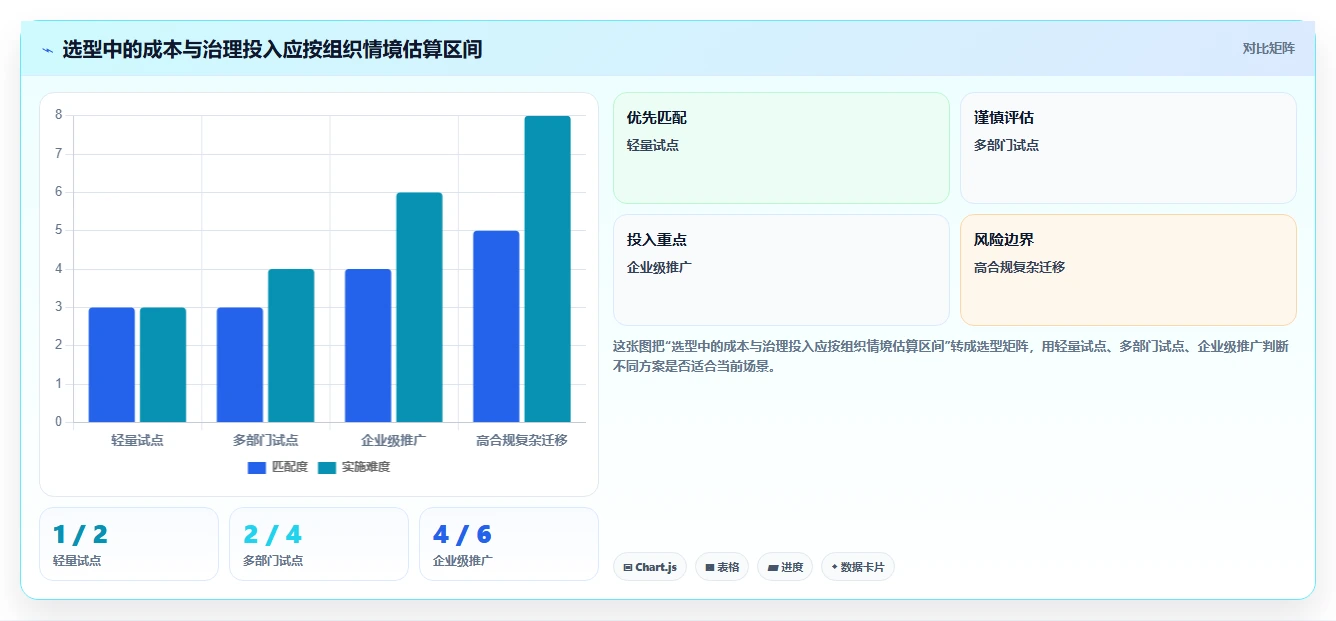Click the 对比矩阵 label in the header
The height and width of the screenshot is (621, 1336).
click(x=1268, y=48)
